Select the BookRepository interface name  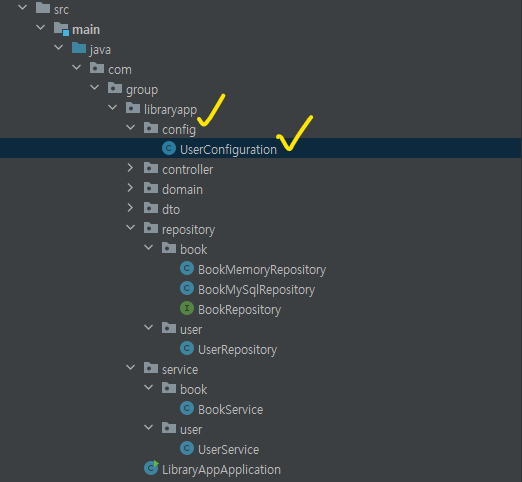click(239, 310)
